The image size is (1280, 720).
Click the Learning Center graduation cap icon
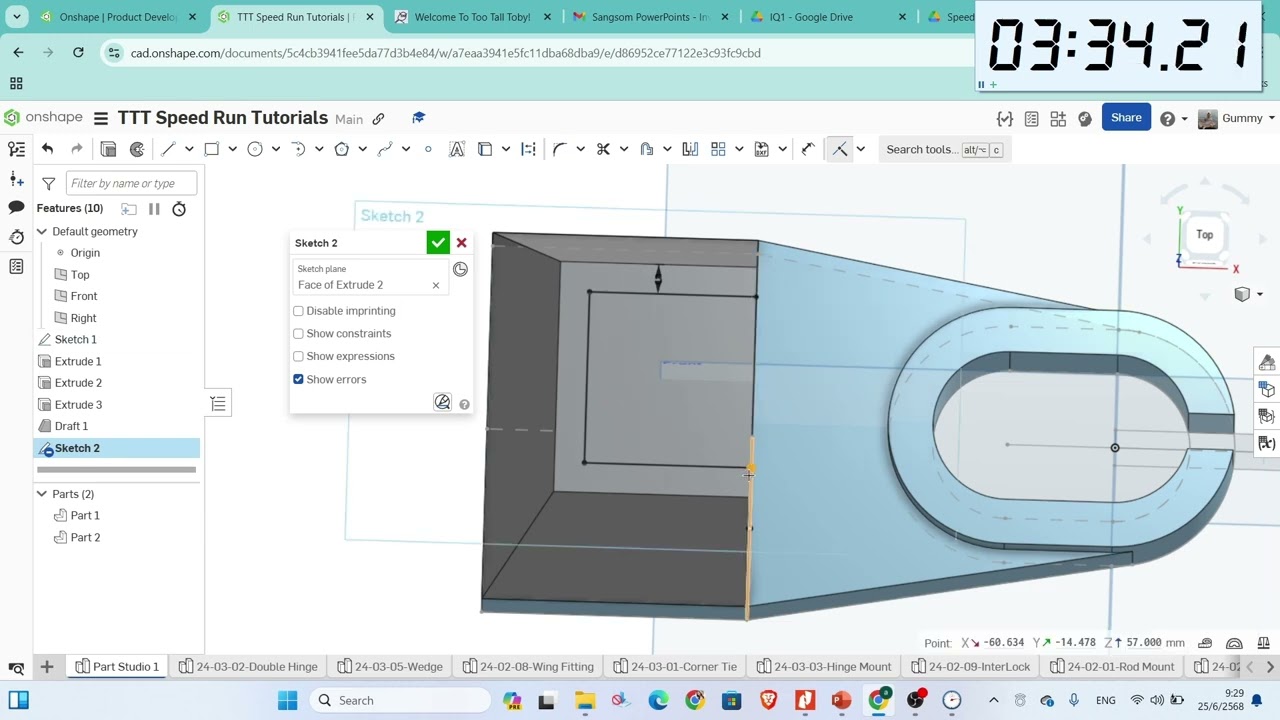(418, 118)
